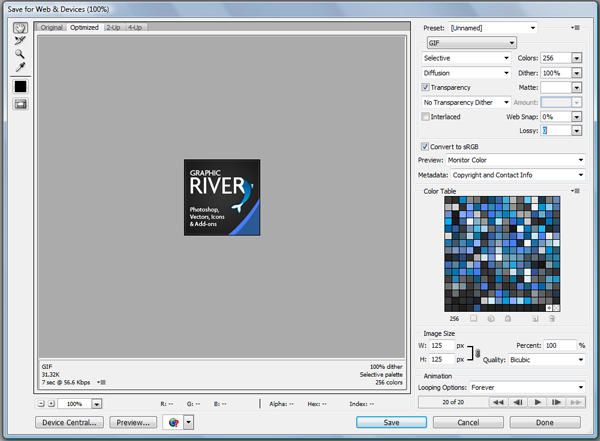600x441 pixels.
Task: Toggle slices visibility button
Action: click(20, 104)
